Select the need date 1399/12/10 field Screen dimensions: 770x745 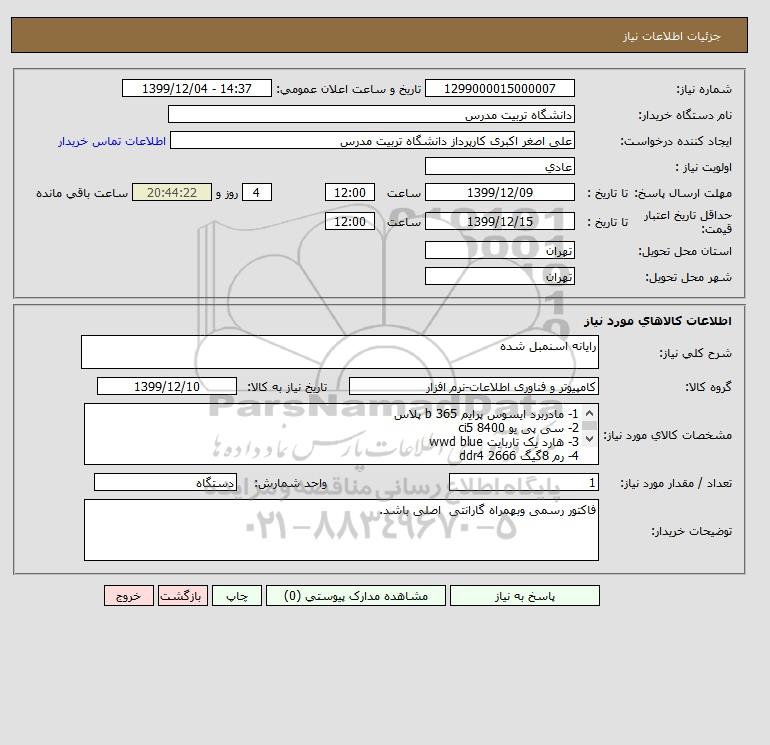[166, 386]
